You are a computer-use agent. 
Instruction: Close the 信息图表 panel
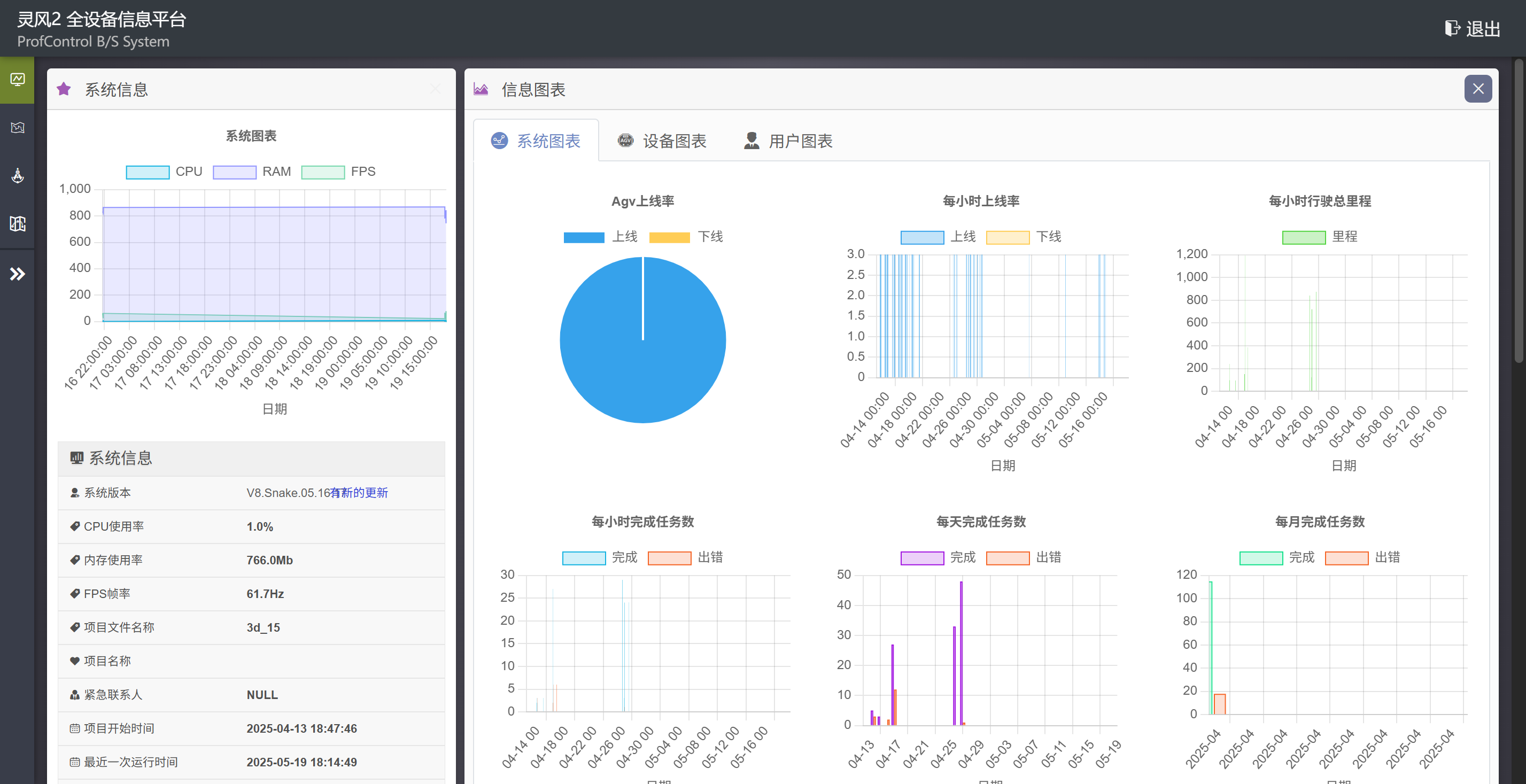click(1478, 89)
